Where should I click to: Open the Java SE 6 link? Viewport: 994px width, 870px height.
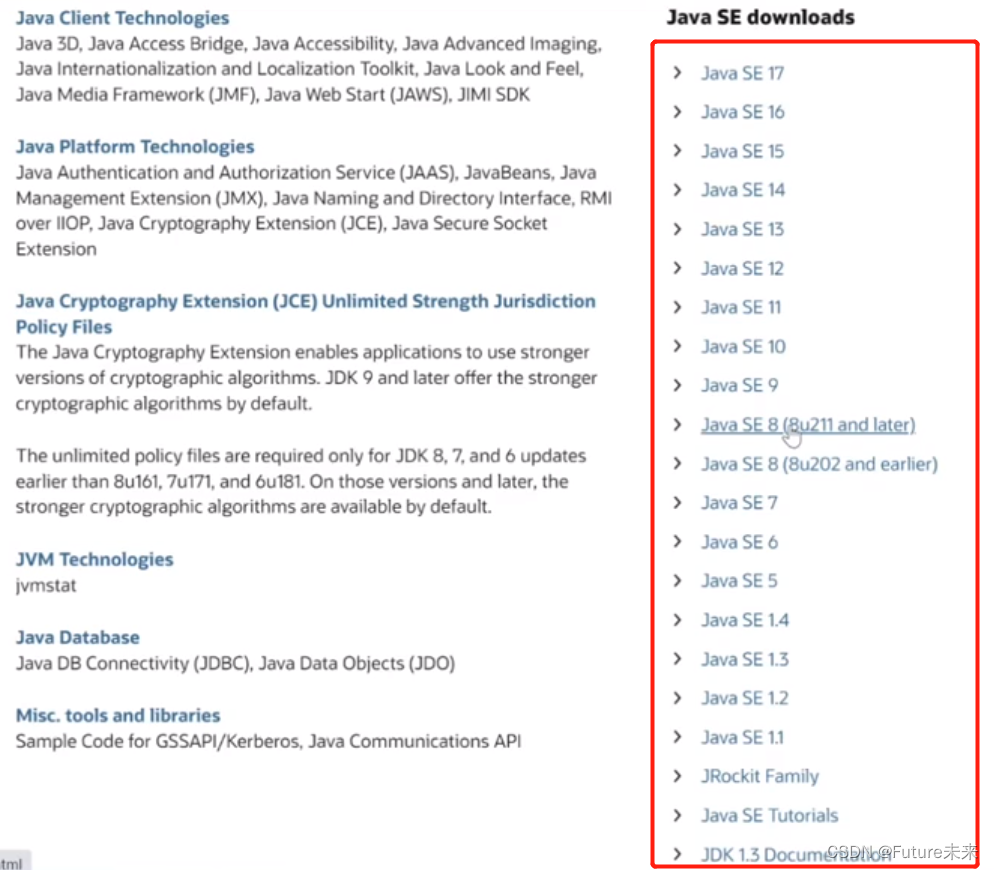(x=739, y=542)
